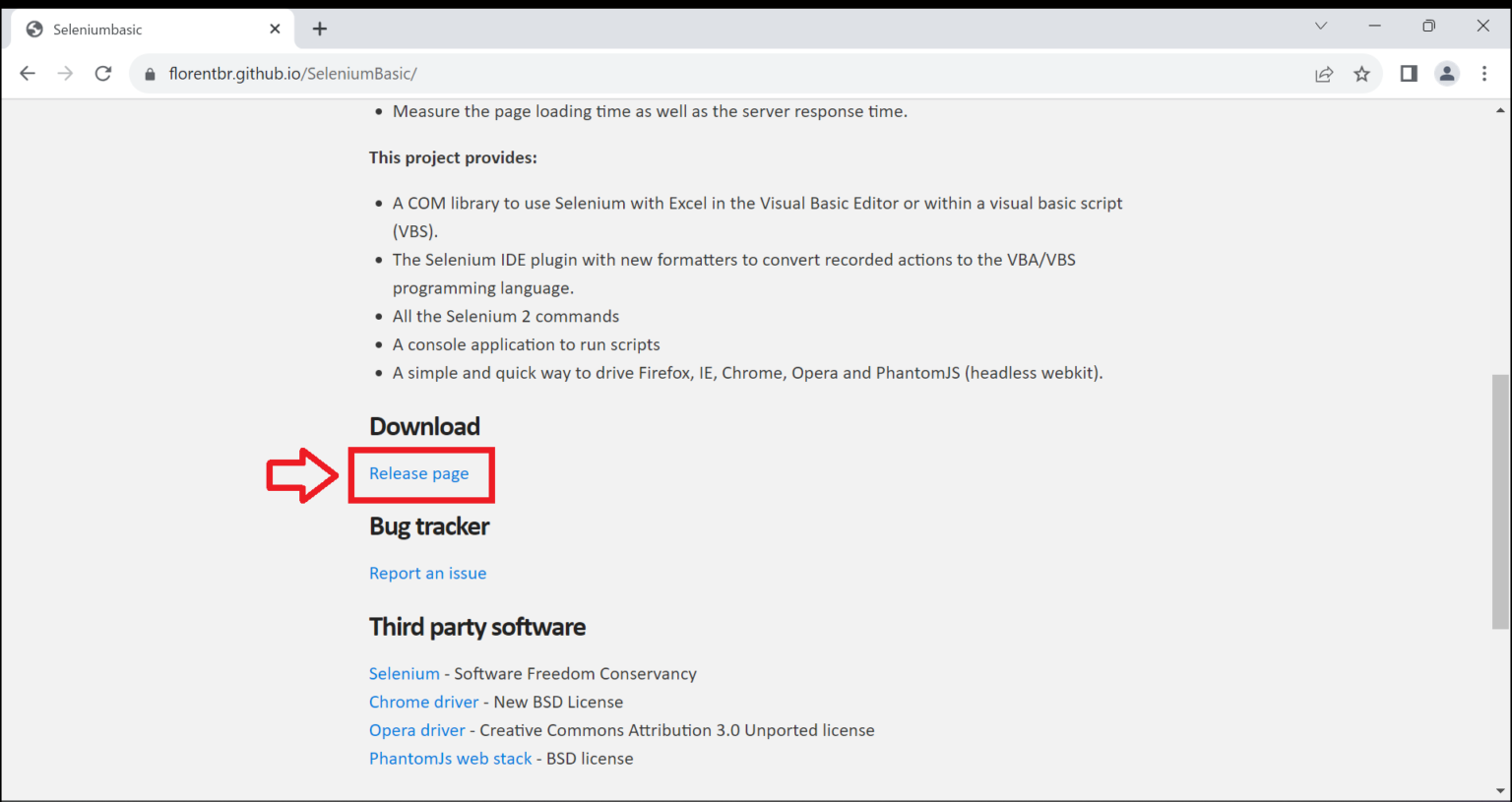Viewport: 1512px width, 802px height.
Task: Open the PhantomJs web stack link
Action: pyautogui.click(x=450, y=759)
